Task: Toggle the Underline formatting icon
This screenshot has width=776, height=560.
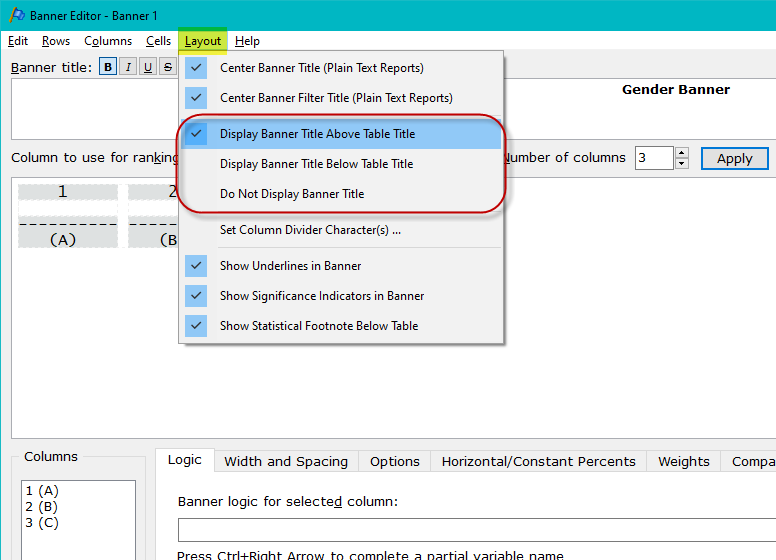Action: click(148, 67)
